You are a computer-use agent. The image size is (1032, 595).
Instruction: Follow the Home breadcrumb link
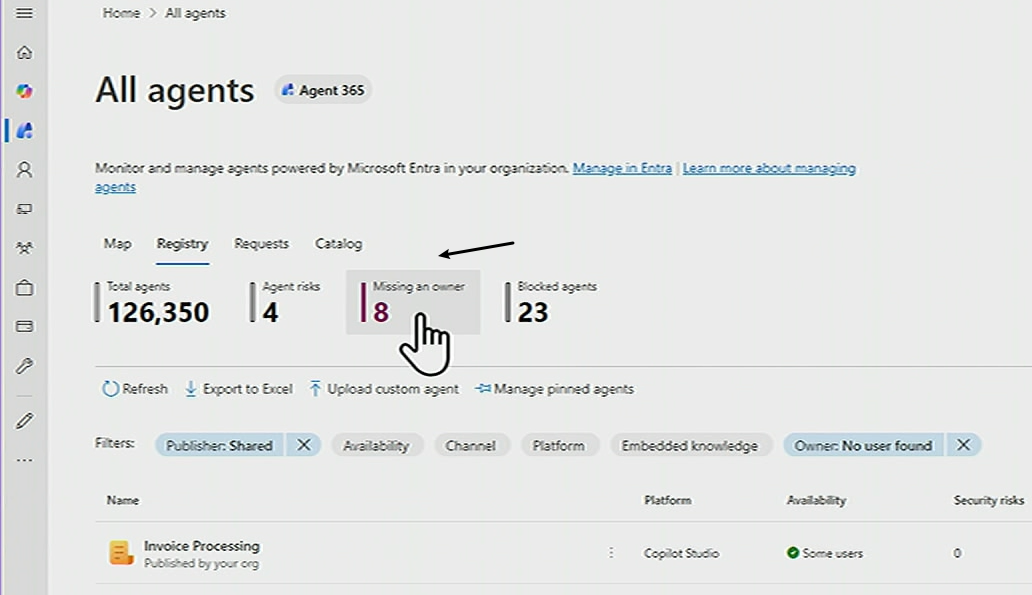[x=121, y=13]
